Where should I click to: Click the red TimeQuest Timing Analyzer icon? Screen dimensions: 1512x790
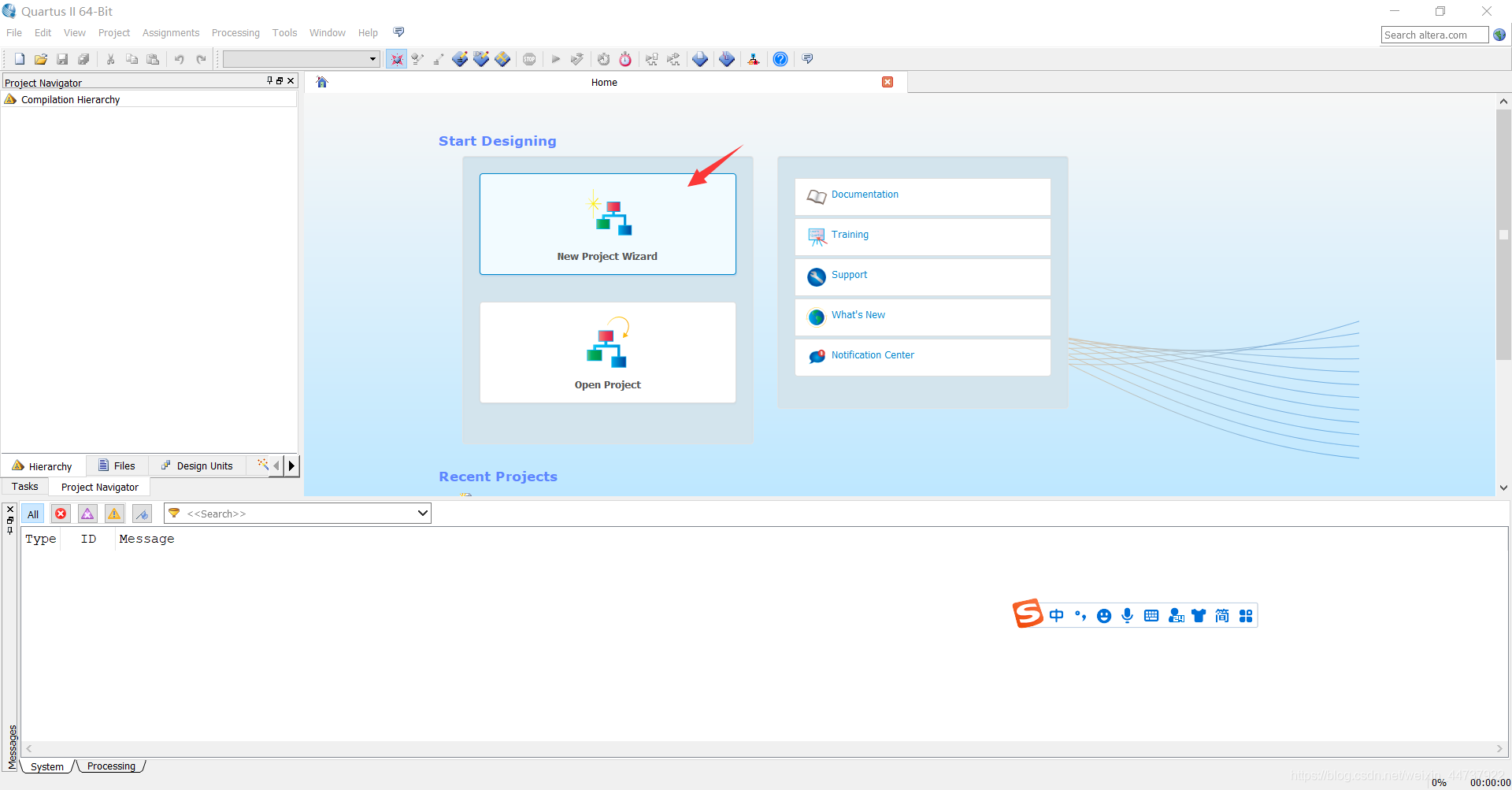[625, 59]
